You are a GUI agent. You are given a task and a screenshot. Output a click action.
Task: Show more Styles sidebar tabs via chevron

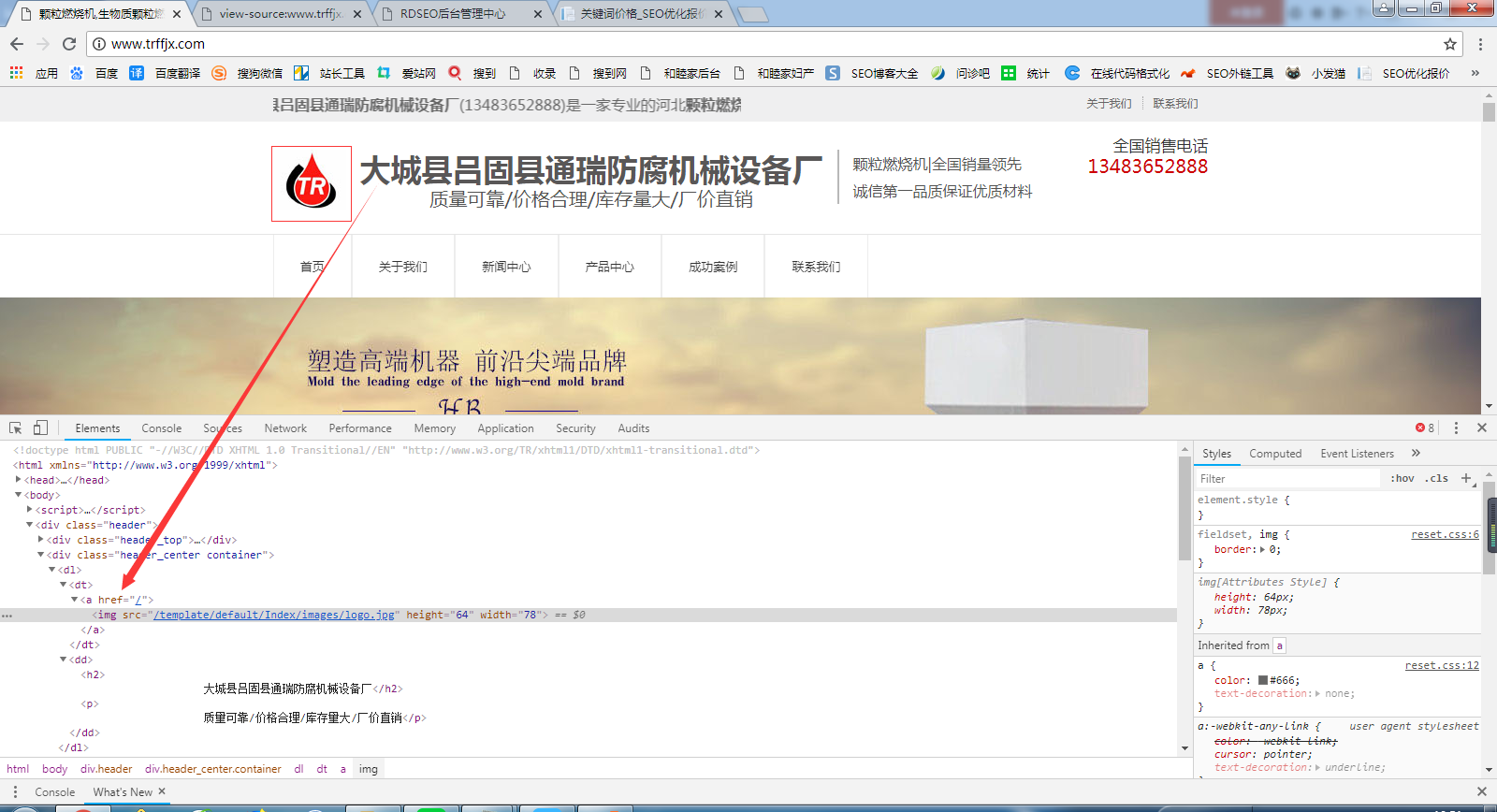click(x=1416, y=454)
